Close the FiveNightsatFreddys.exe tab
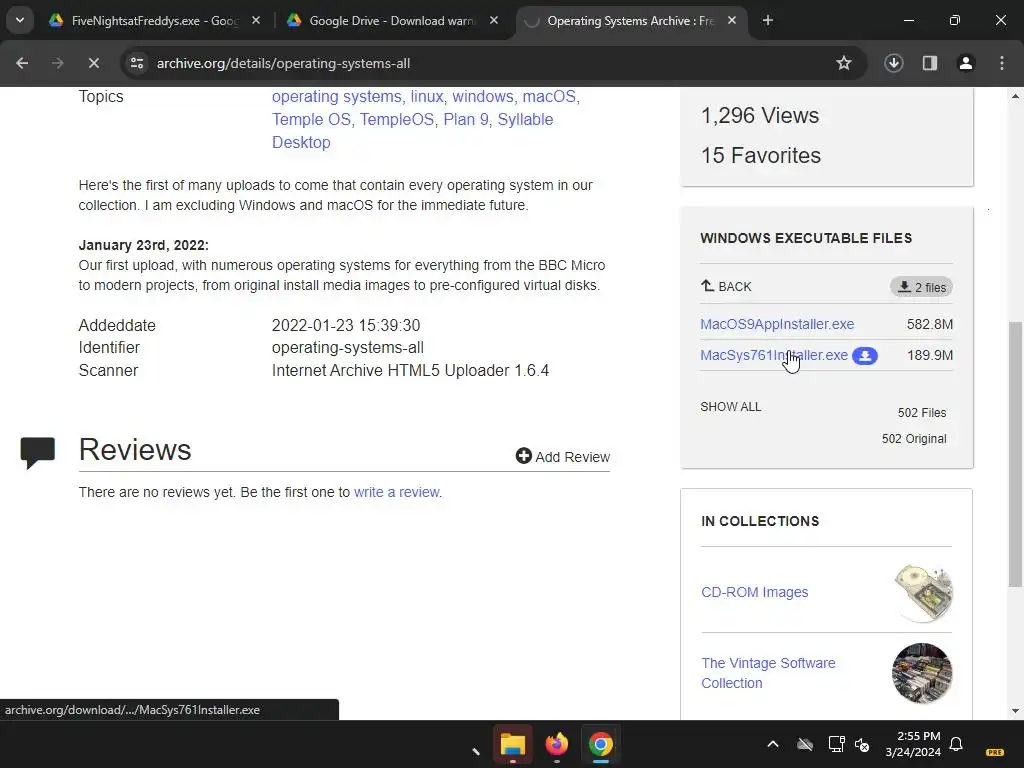This screenshot has width=1024, height=768. (x=256, y=21)
